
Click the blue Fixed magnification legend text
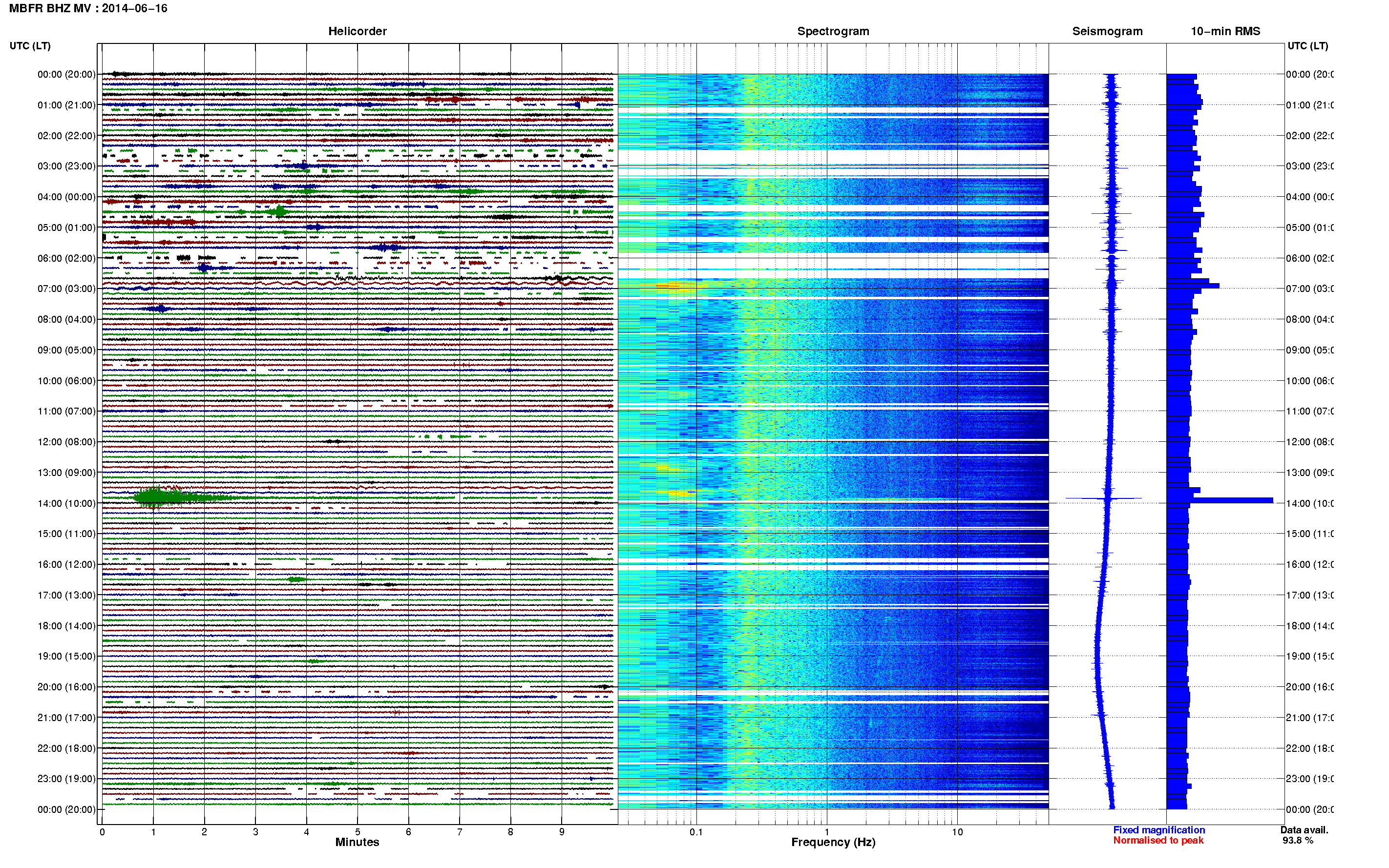tap(1159, 830)
